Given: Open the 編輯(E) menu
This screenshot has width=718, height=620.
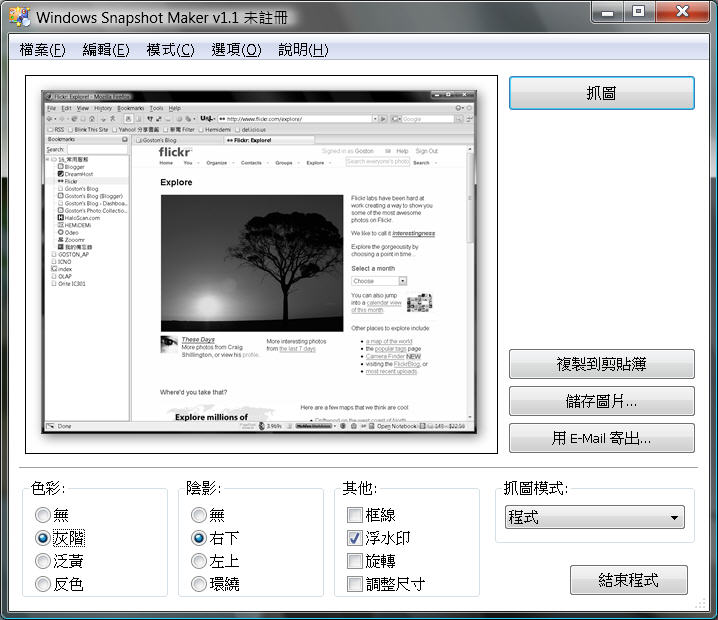Looking at the screenshot, I should pos(106,49).
